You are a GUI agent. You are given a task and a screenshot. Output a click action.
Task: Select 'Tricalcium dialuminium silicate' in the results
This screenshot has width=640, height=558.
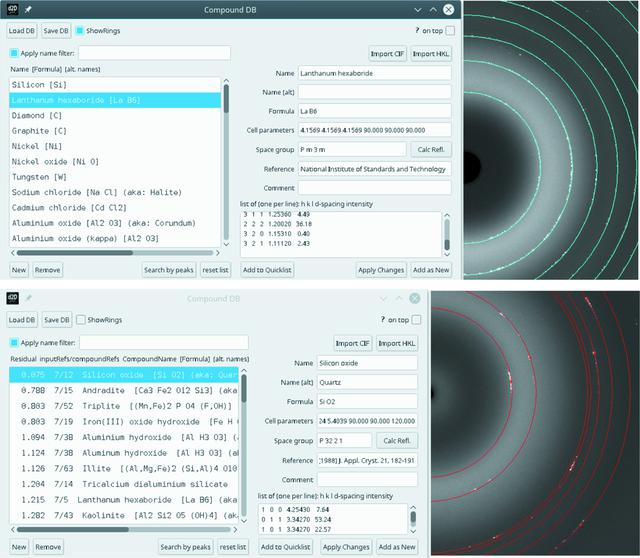click(124, 484)
